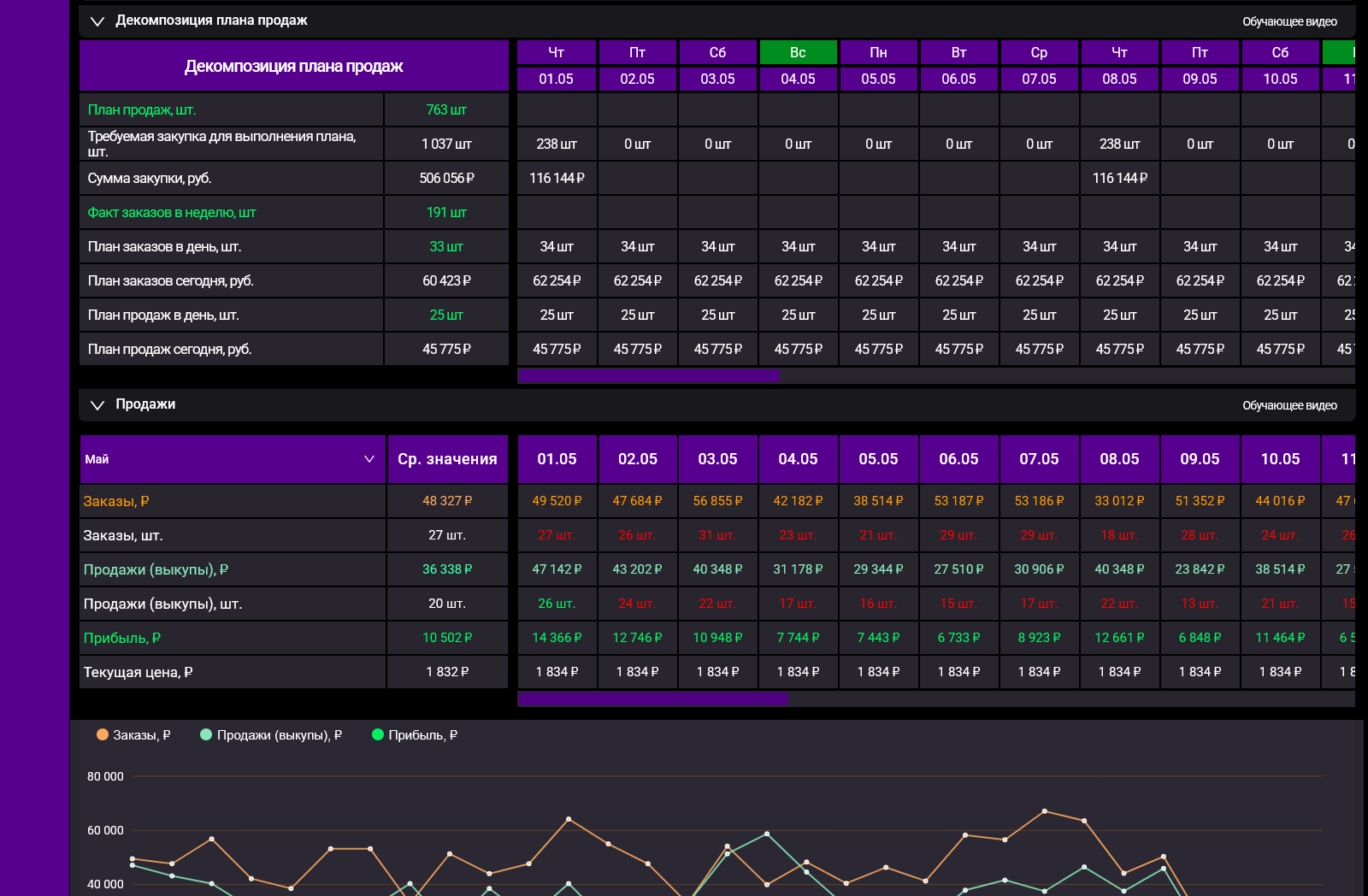Collapse the Декомпозиция плана продаж section chevron
Image resolution: width=1368 pixels, height=896 pixels.
coord(97,21)
